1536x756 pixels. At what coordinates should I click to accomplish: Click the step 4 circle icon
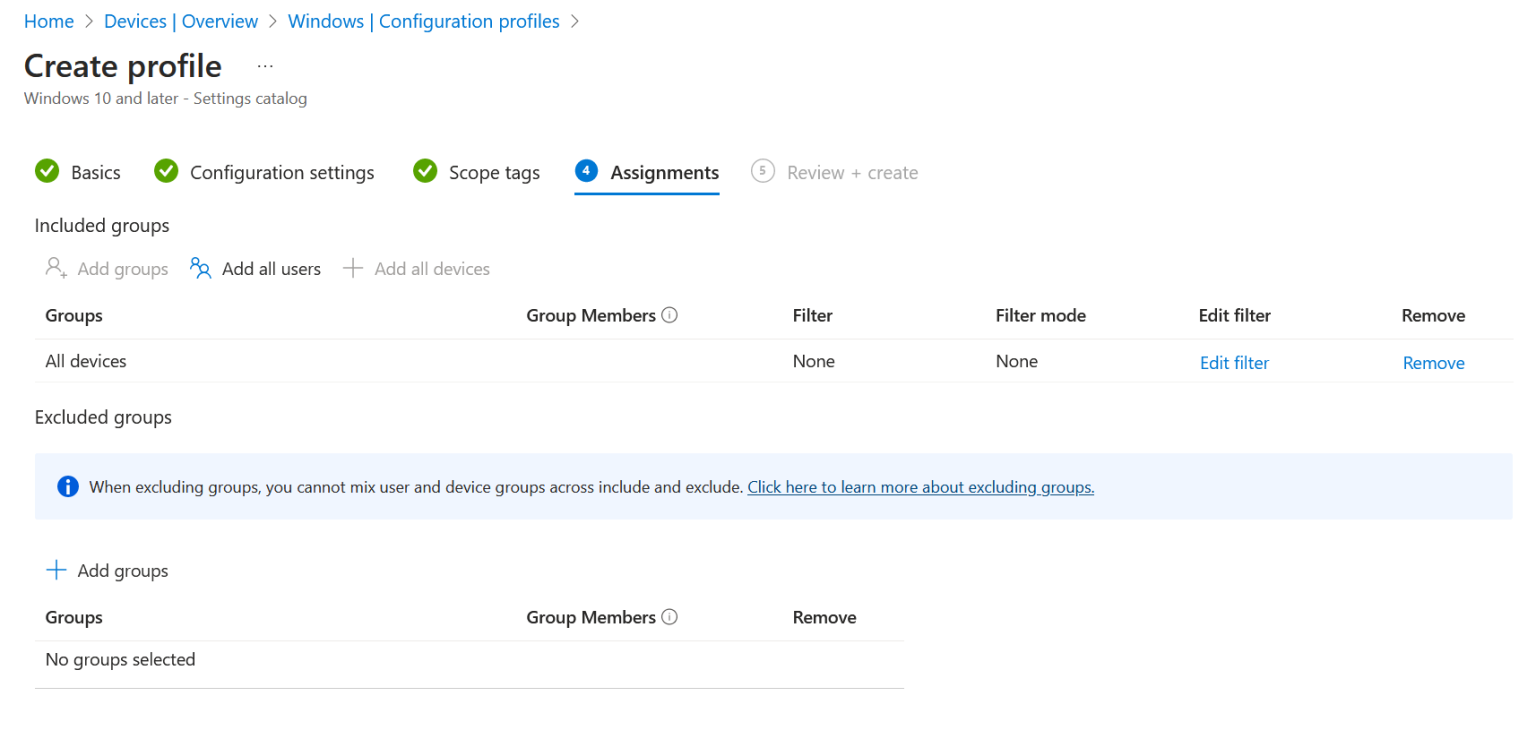tap(586, 171)
